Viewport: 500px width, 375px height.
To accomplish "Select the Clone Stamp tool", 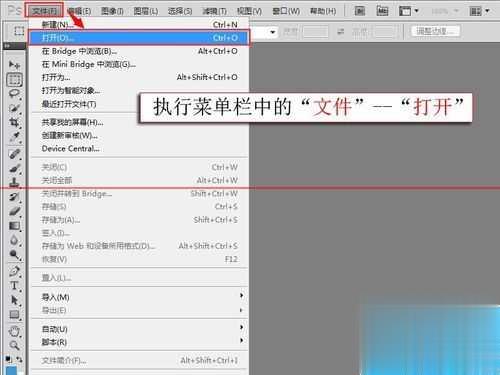I will click(x=14, y=182).
